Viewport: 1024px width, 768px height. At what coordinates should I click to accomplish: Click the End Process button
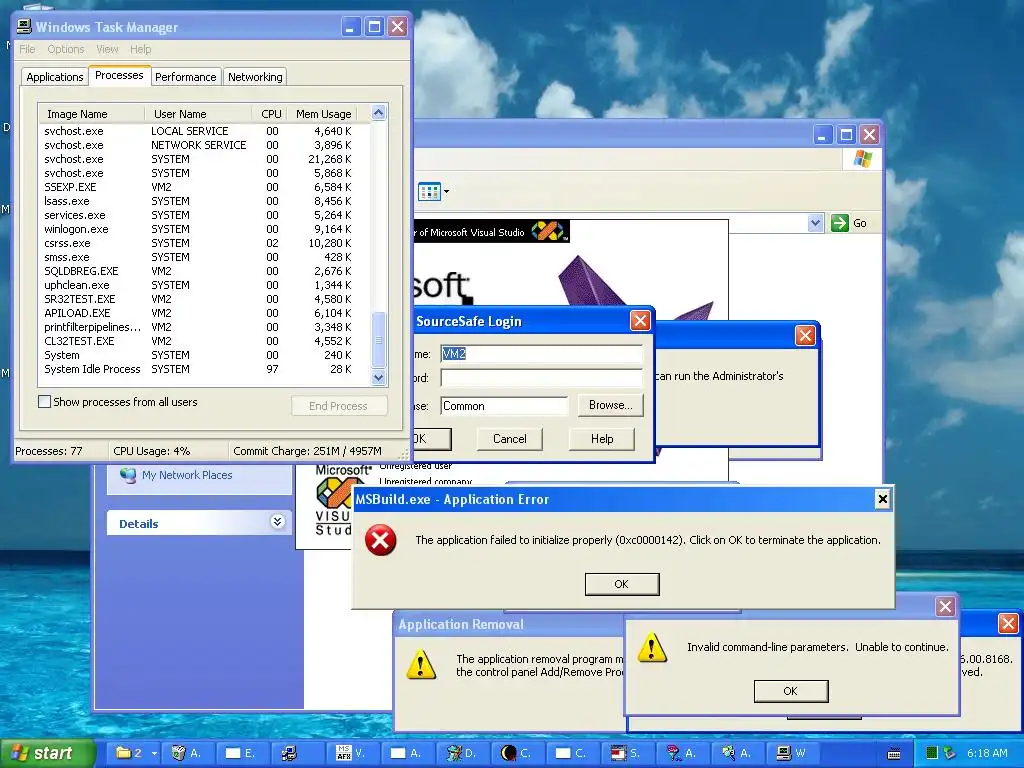click(338, 406)
